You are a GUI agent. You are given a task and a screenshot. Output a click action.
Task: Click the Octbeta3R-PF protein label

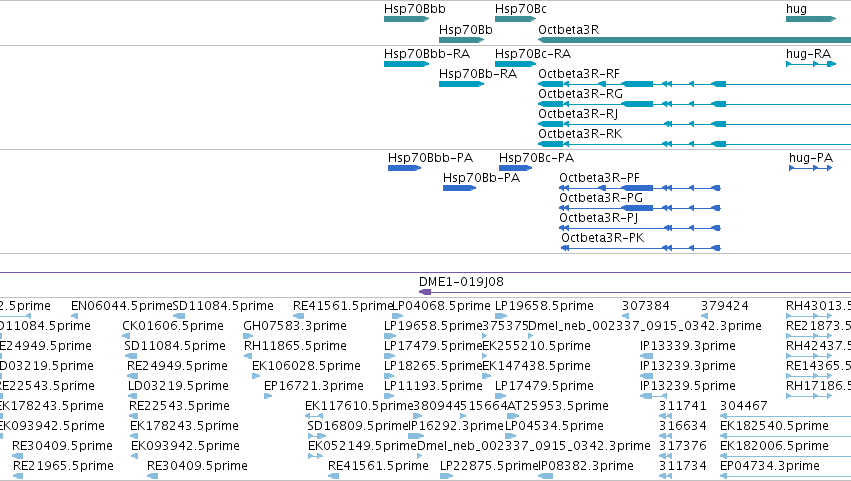(599, 178)
